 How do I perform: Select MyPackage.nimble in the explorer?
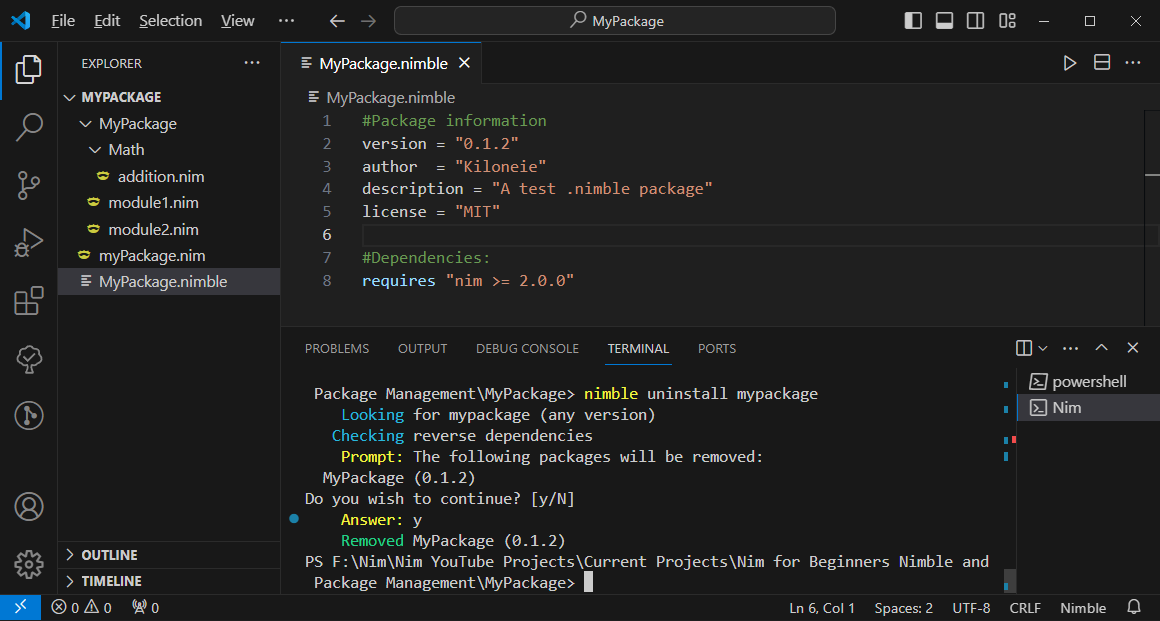click(x=169, y=281)
